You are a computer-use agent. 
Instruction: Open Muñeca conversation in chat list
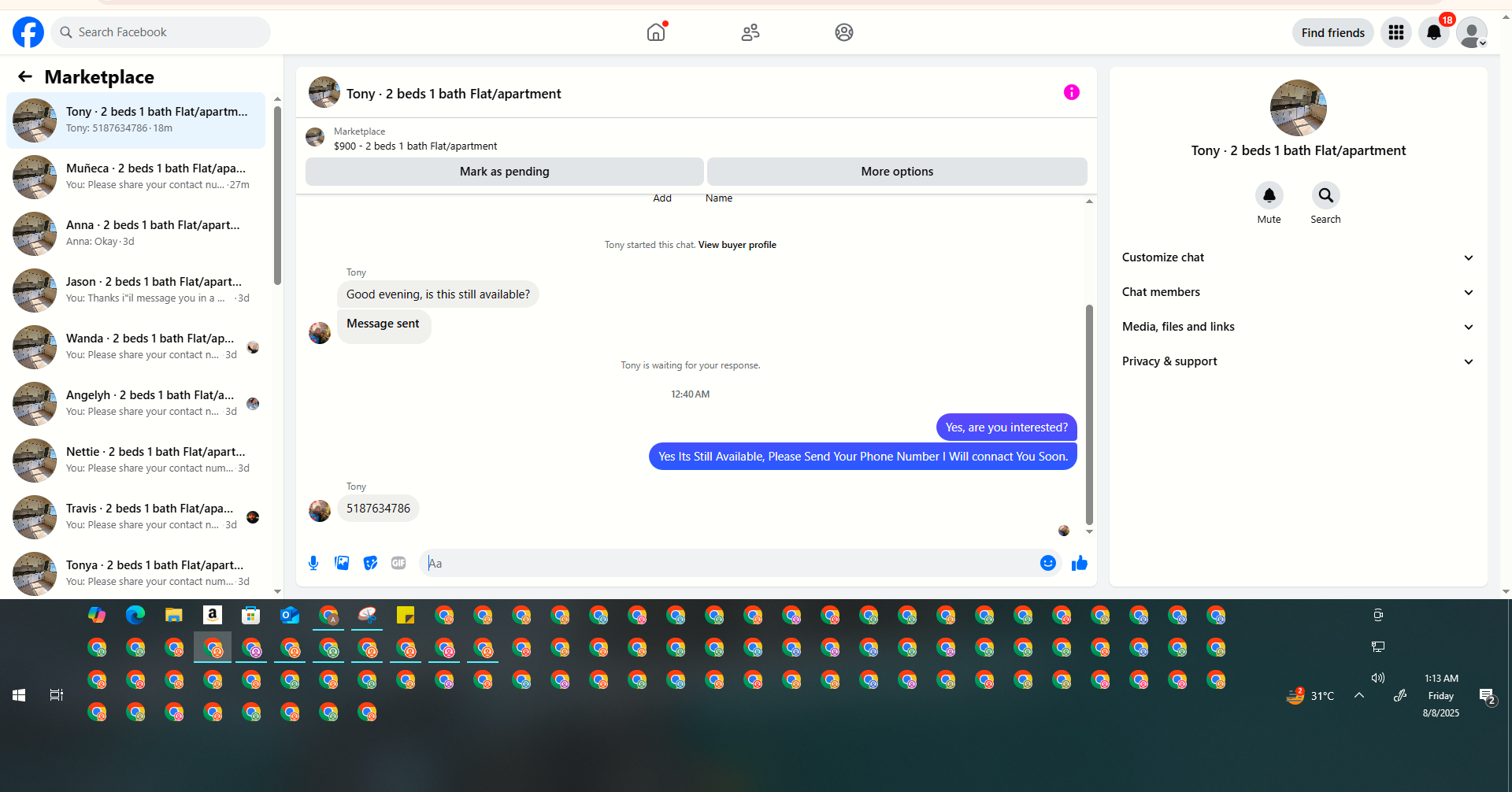coord(135,177)
